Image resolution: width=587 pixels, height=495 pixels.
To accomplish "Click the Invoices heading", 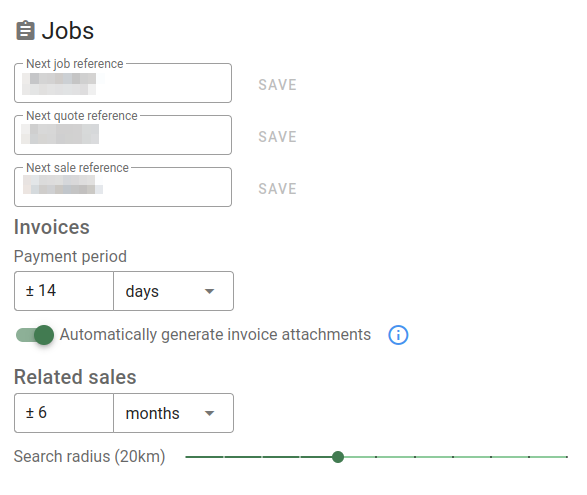I will [x=52, y=227].
